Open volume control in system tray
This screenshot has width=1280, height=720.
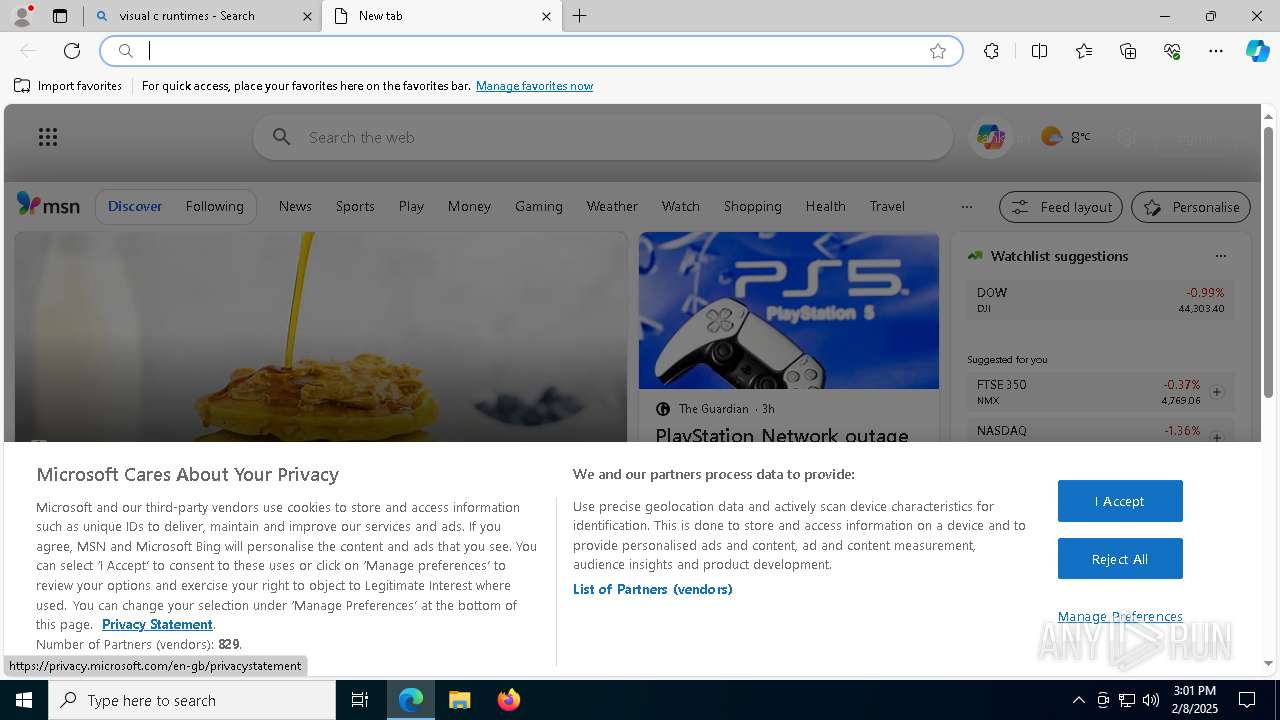tap(1151, 700)
